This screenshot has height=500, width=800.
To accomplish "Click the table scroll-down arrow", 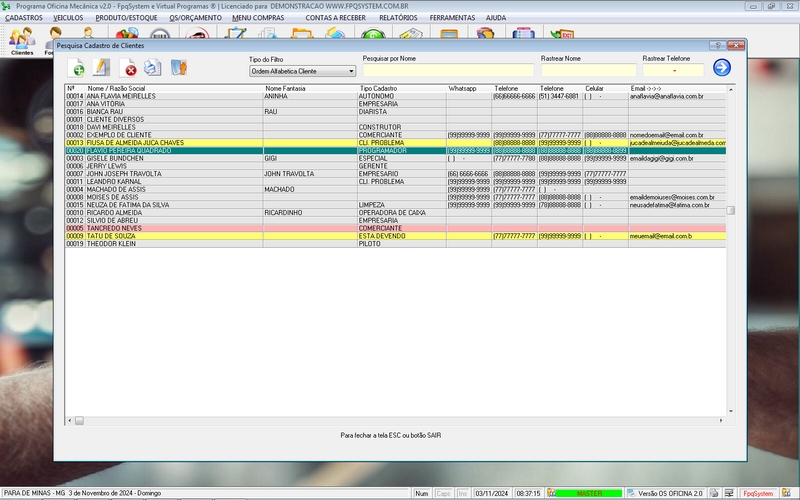I will (731, 411).
